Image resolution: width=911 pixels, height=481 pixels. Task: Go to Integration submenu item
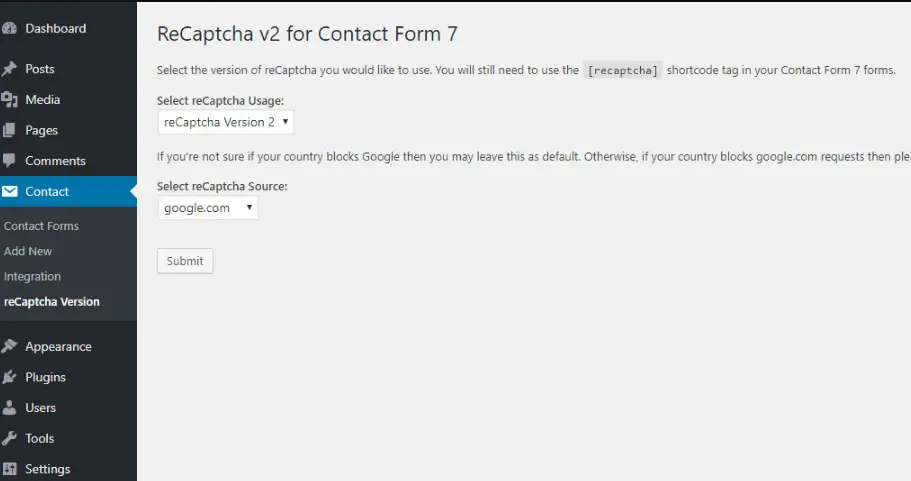[33, 277]
